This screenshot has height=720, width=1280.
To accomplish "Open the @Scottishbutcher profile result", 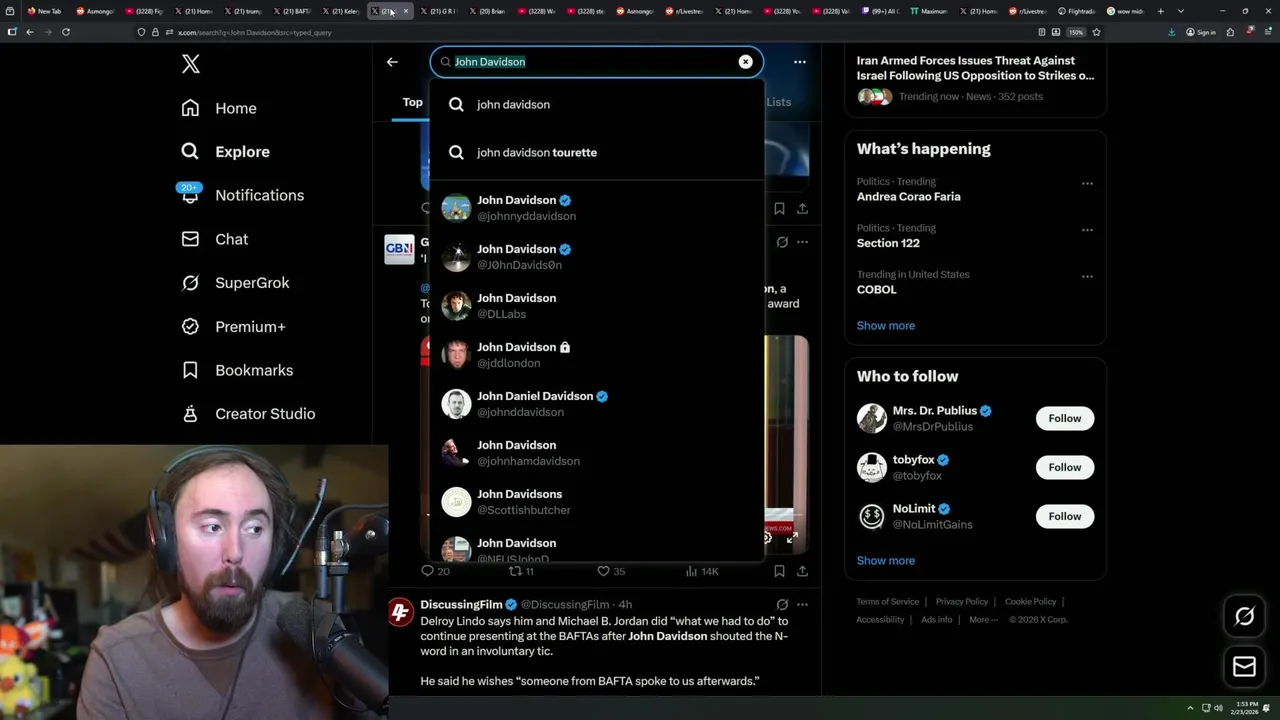I will 597,502.
